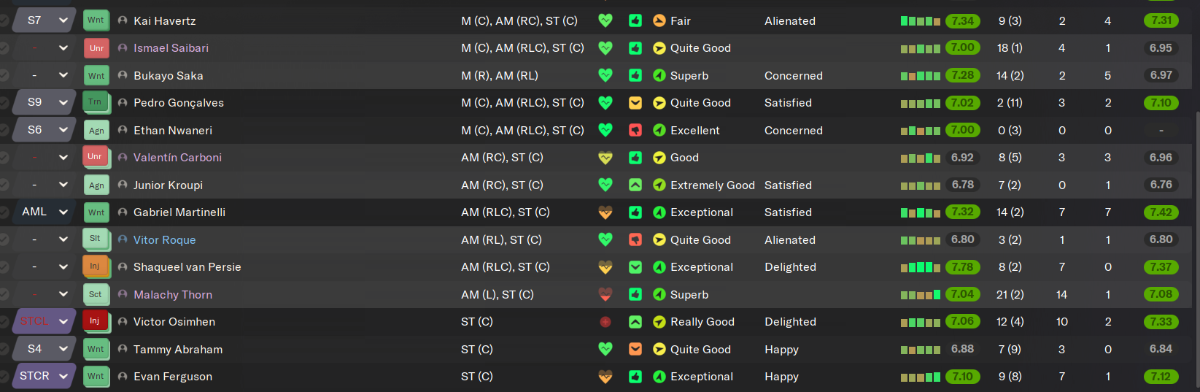This screenshot has width=1200, height=392.
Task: Click Kai Havertz's heart condition icon
Action: (605, 20)
